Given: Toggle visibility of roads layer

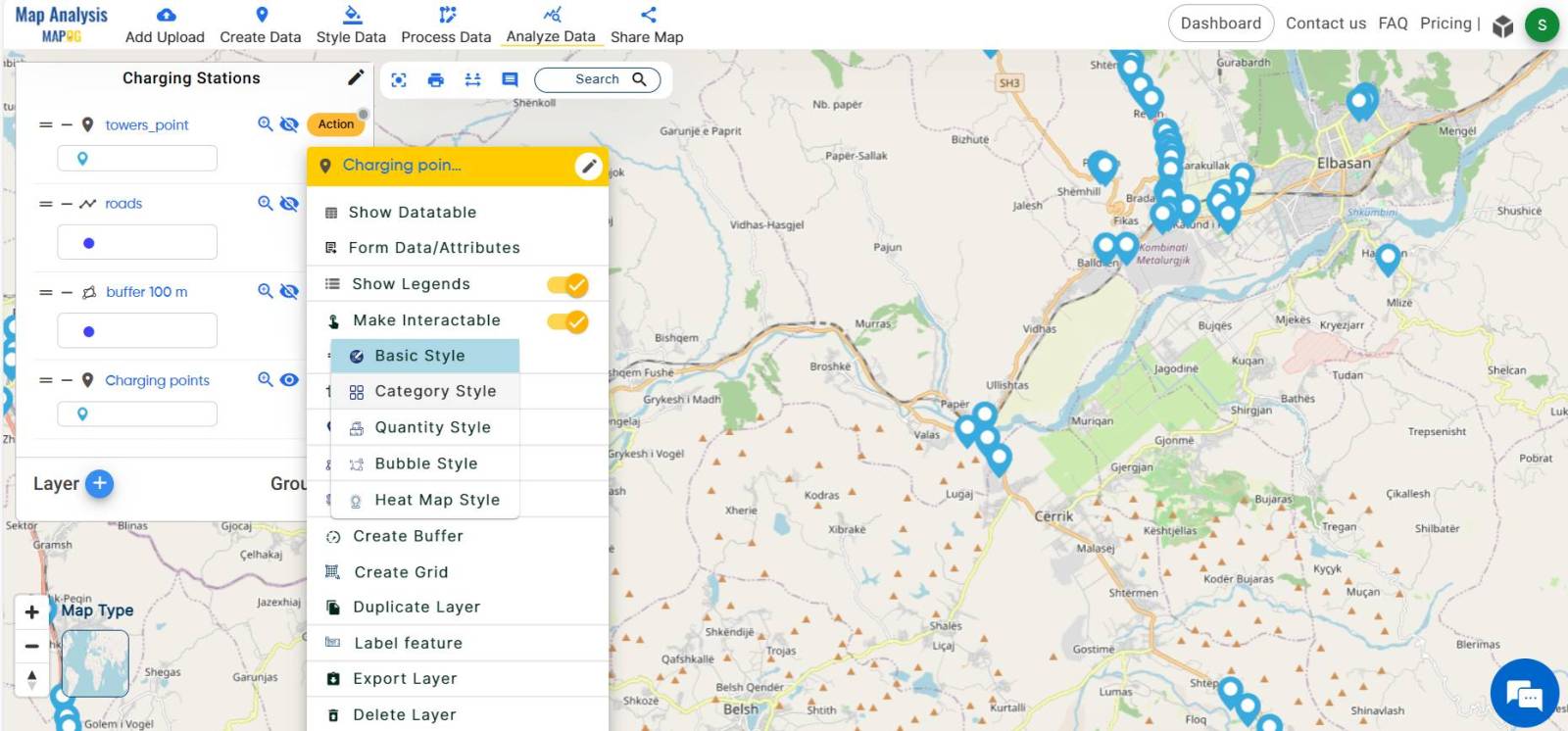Looking at the screenshot, I should click(289, 203).
